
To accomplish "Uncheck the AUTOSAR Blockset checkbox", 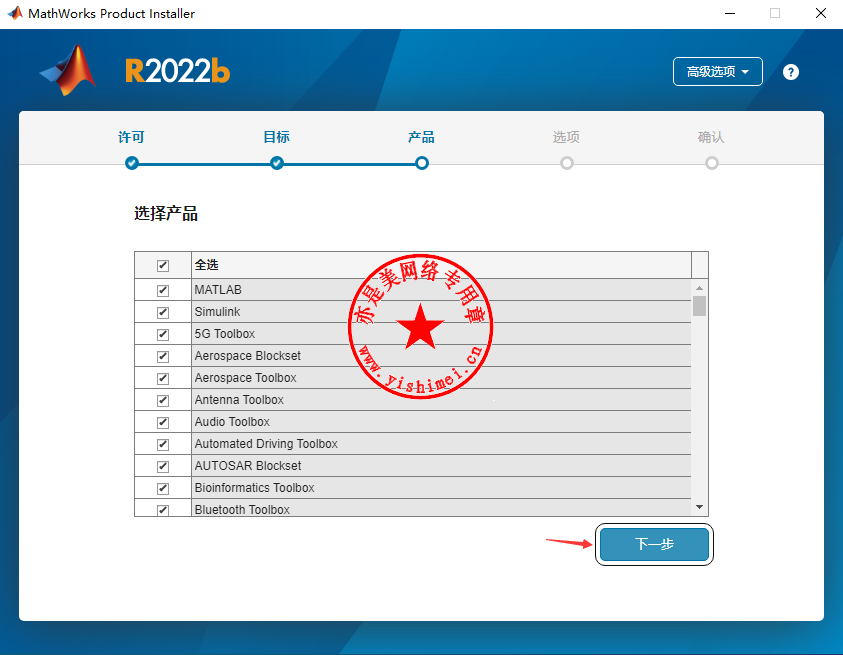I will 163,466.
